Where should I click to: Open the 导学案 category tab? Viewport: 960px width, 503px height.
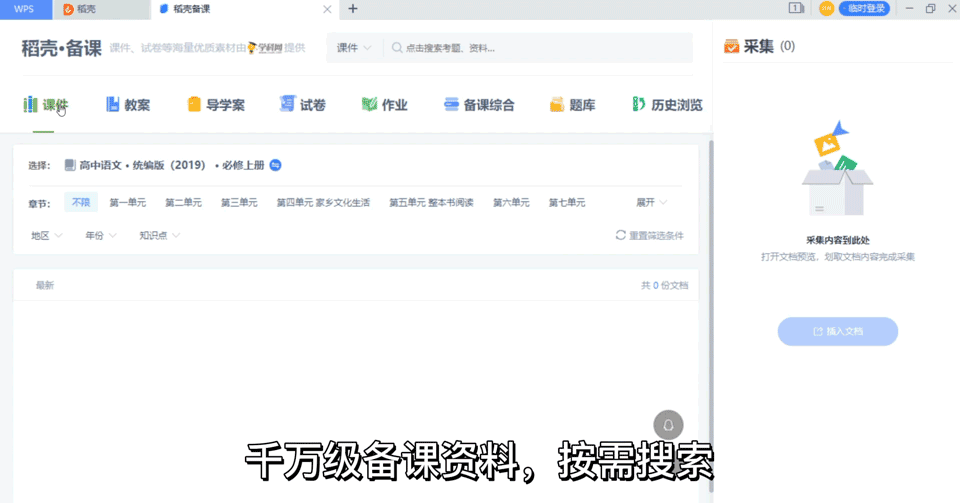tap(216, 105)
